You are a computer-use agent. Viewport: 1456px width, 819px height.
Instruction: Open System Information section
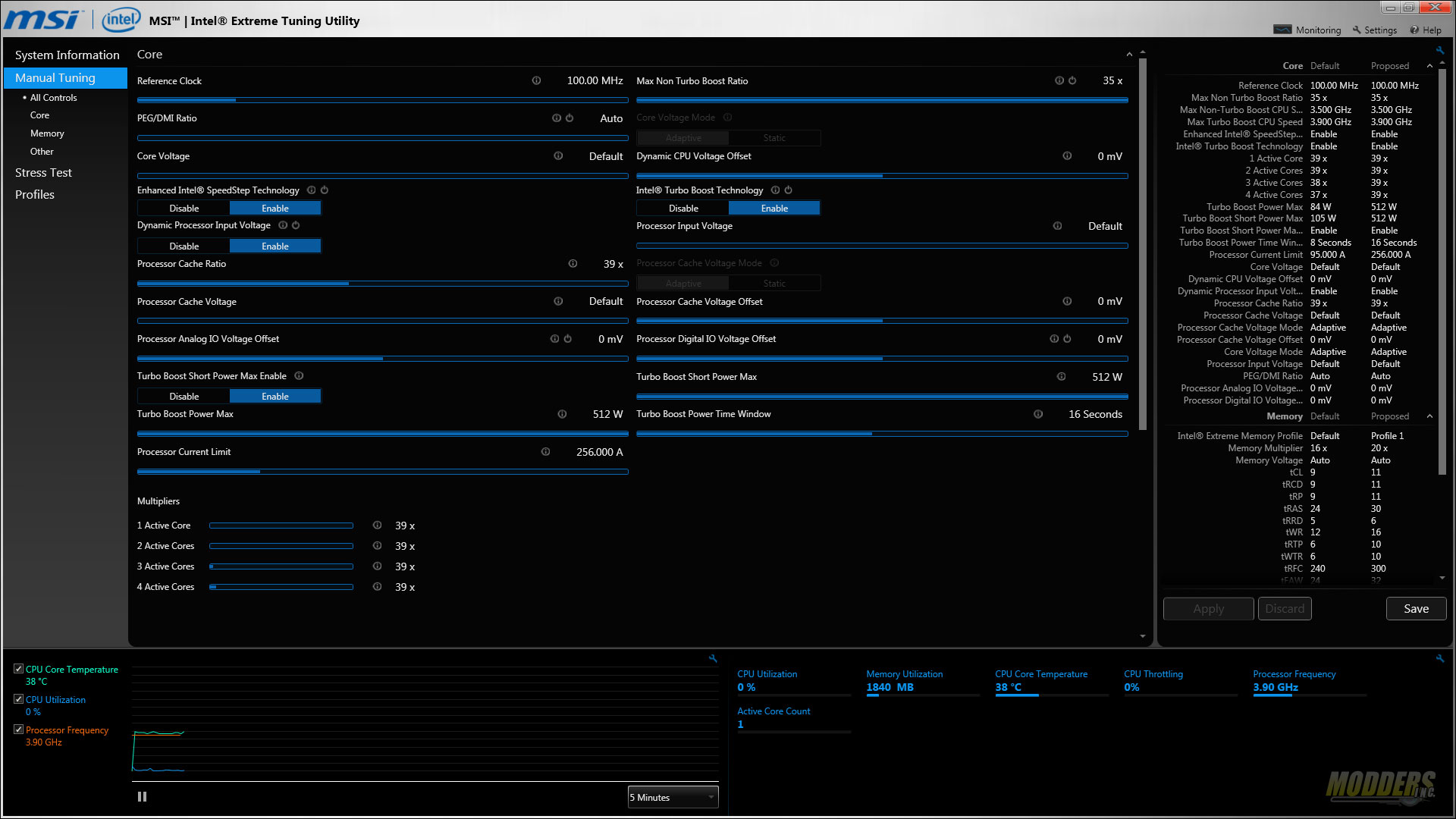coord(67,55)
